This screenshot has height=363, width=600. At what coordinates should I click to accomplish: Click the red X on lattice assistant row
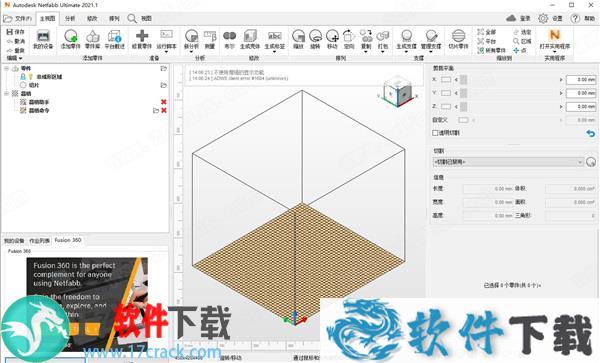(164, 102)
